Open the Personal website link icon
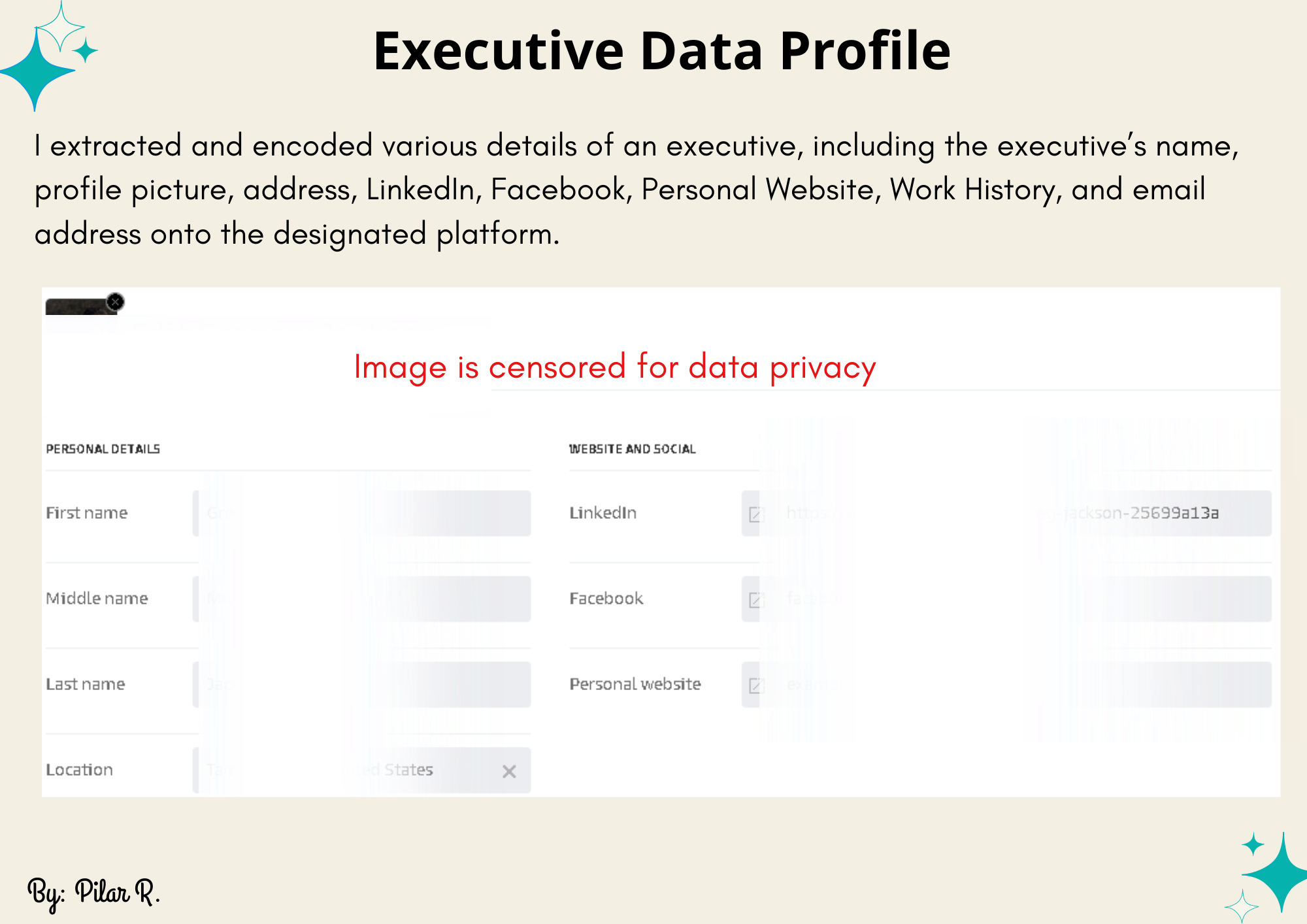Viewport: 1307px width, 924px height. tap(756, 685)
